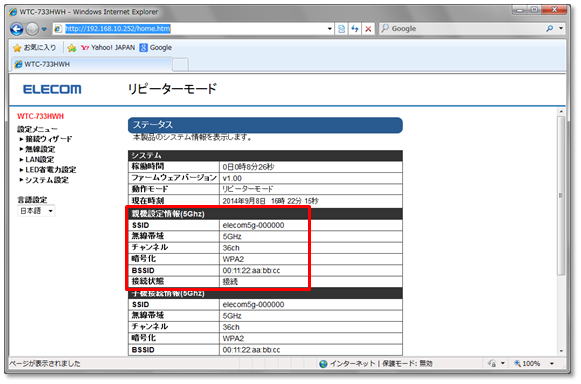Viewport: 581px width, 384px height.
Task: Click firmware version value v1.00
Action: click(232, 178)
